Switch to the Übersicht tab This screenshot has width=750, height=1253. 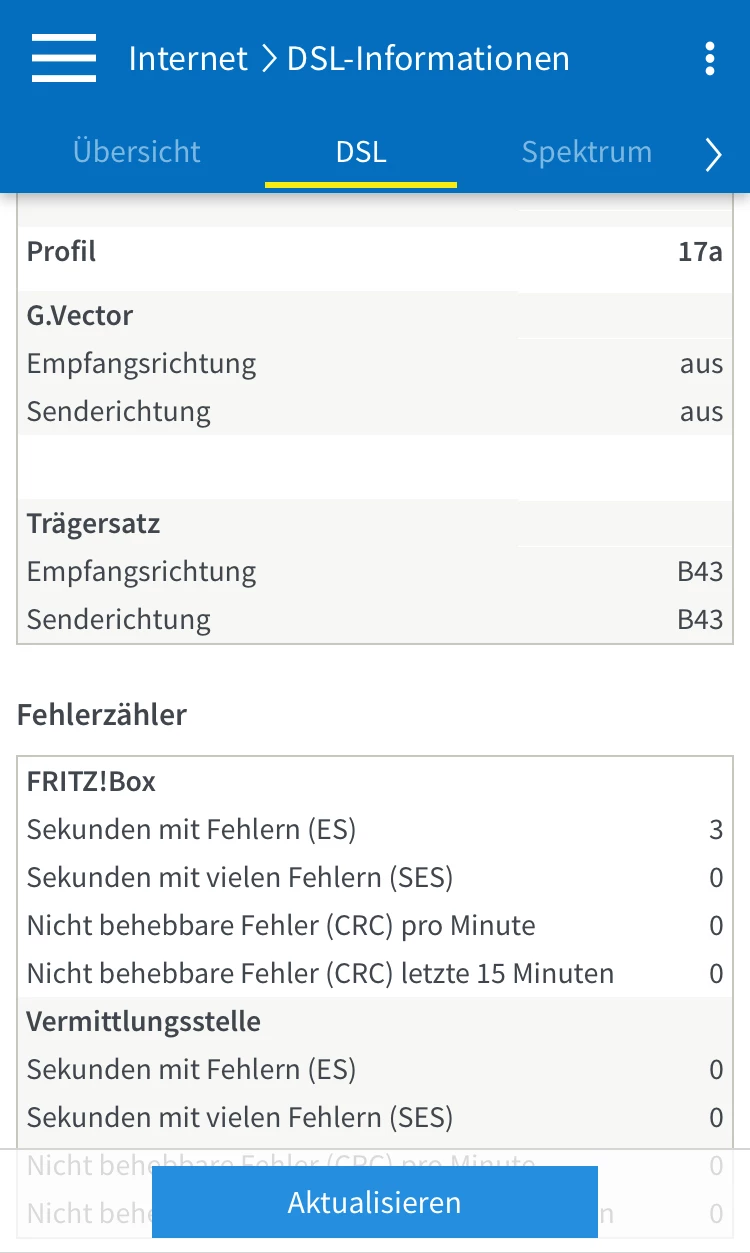(137, 152)
